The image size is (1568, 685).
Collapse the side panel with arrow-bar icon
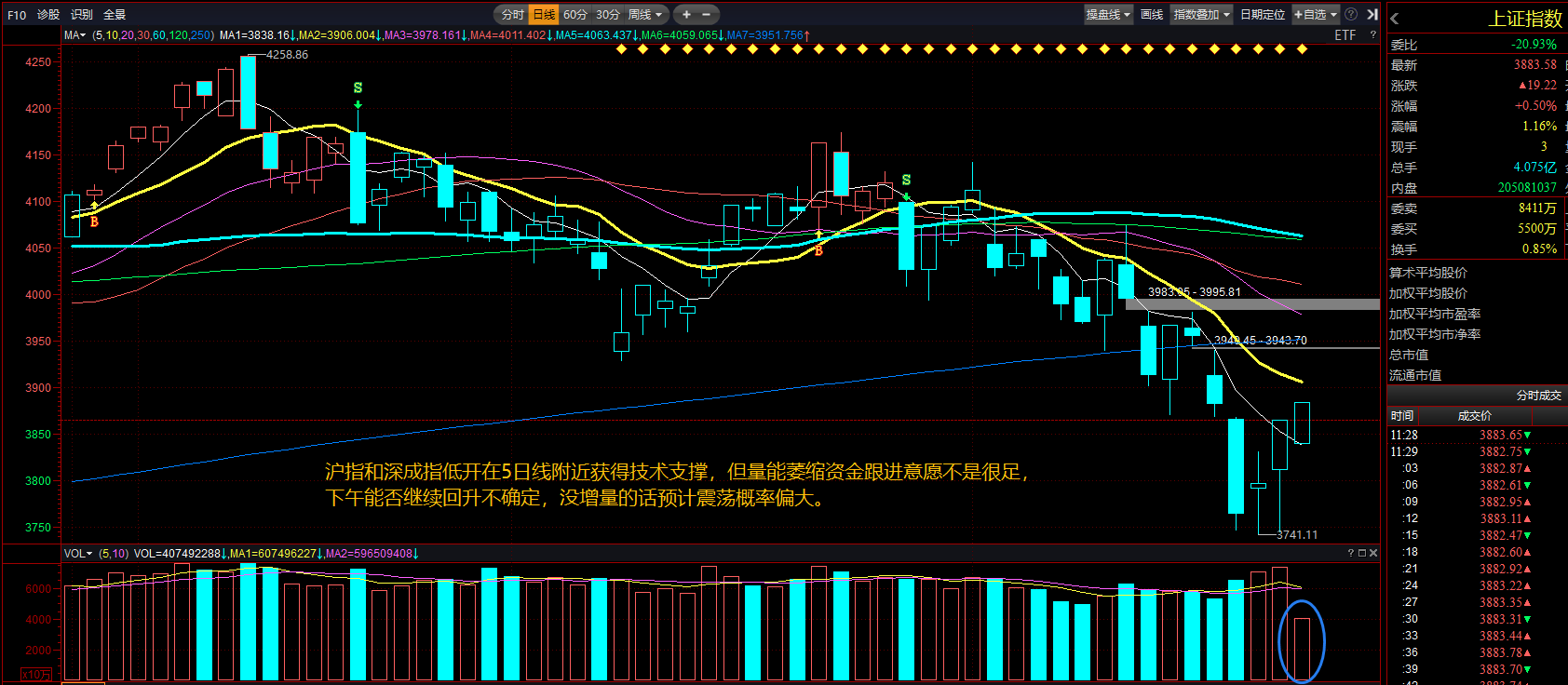[1372, 14]
